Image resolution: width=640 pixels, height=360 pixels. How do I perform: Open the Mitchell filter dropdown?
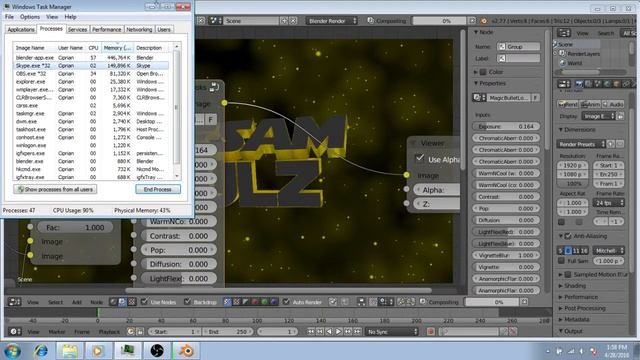click(608, 250)
